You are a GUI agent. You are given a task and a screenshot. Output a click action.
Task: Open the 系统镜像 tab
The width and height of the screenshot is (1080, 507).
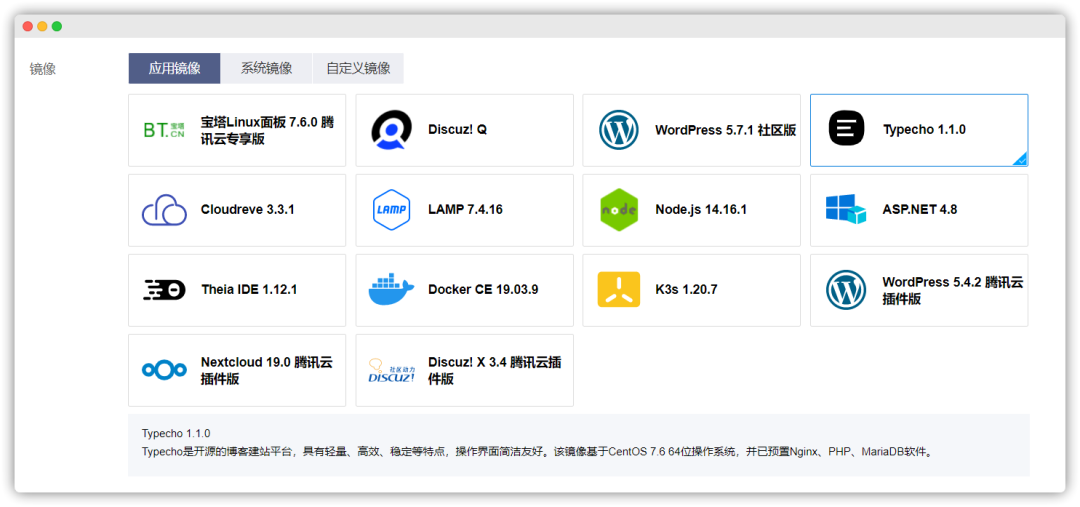(266, 68)
